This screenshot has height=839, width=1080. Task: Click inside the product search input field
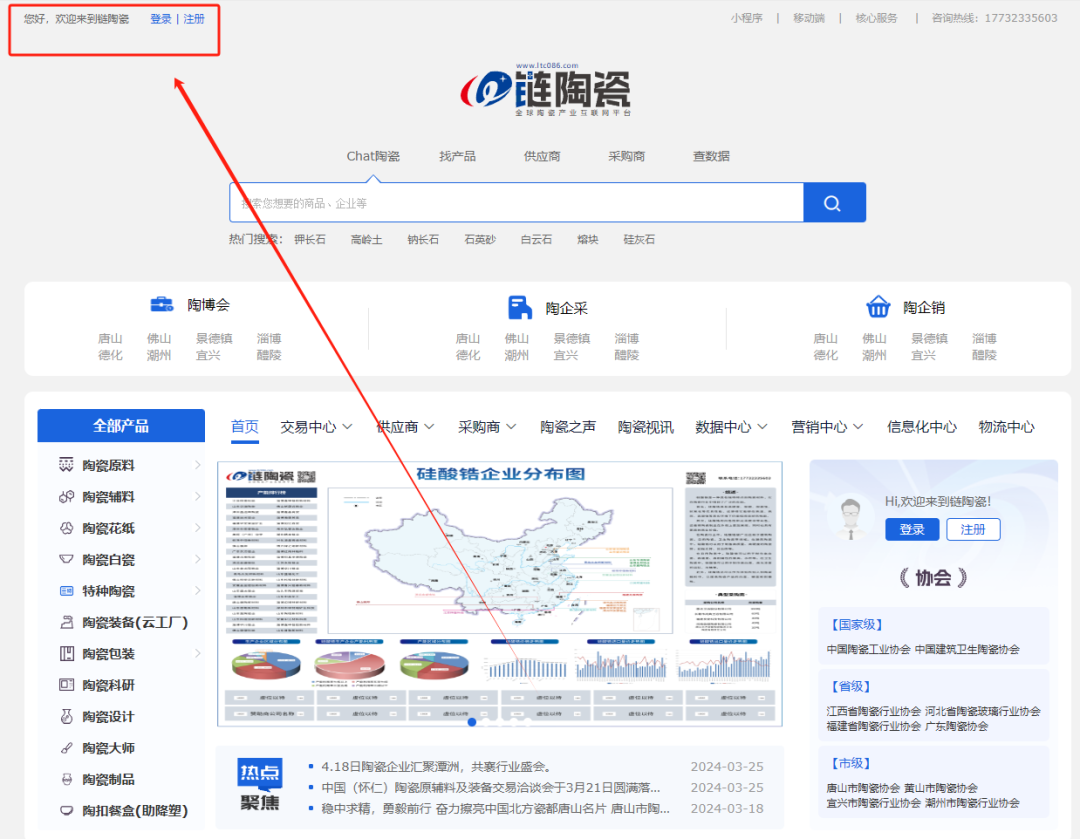tap(500, 202)
